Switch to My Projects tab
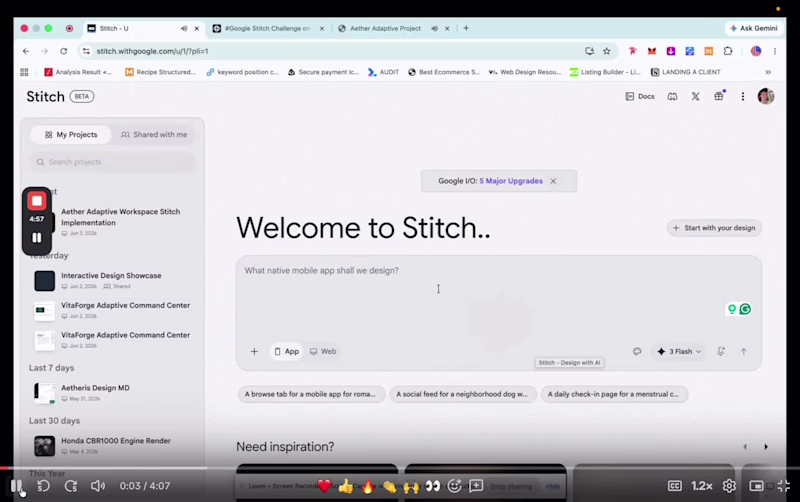 [x=71, y=135]
